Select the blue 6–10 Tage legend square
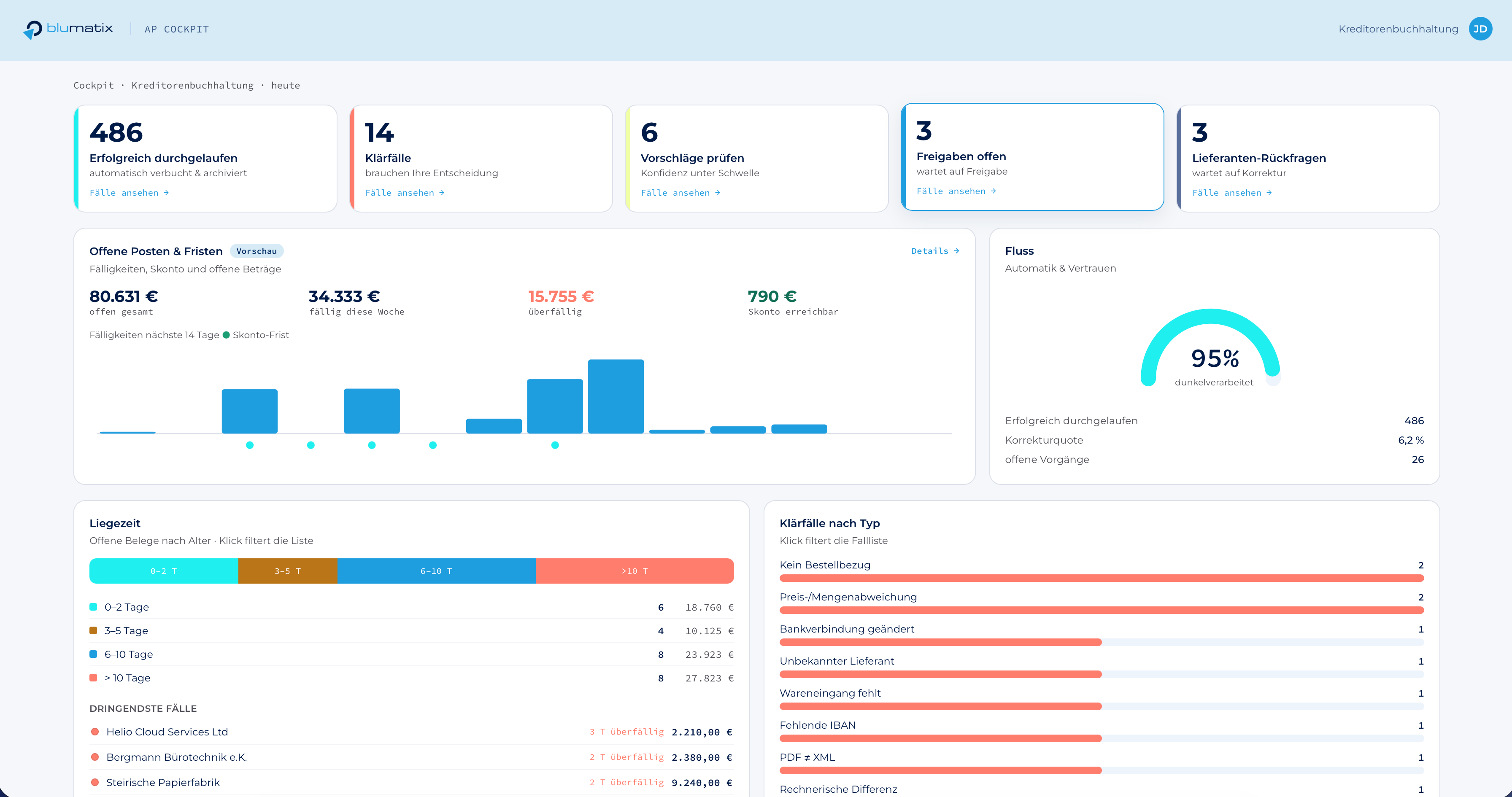 tap(93, 654)
